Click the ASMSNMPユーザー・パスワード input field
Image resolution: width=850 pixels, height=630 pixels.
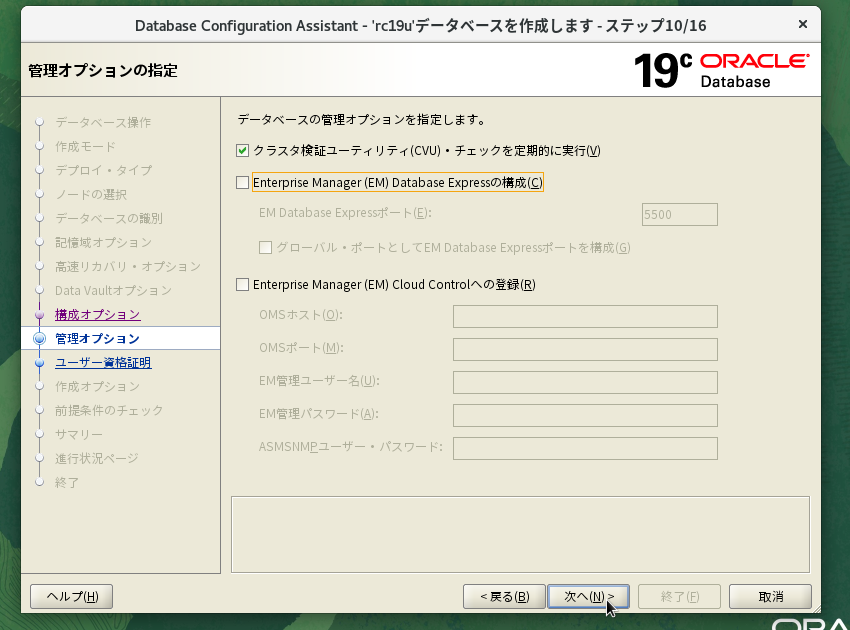tap(585, 448)
